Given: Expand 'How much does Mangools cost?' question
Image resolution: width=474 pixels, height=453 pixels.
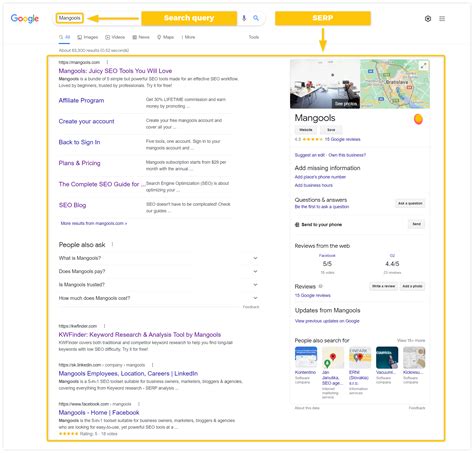Looking at the screenshot, I should (x=158, y=298).
